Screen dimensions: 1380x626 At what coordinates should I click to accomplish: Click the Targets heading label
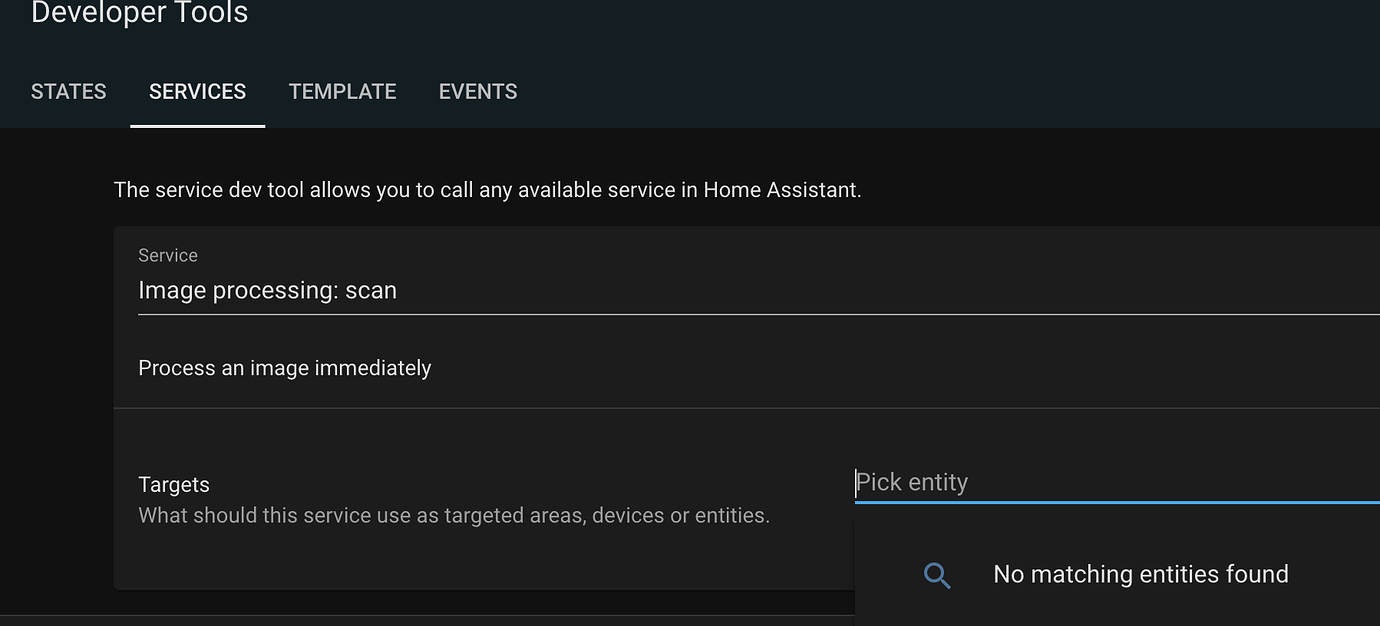174,485
